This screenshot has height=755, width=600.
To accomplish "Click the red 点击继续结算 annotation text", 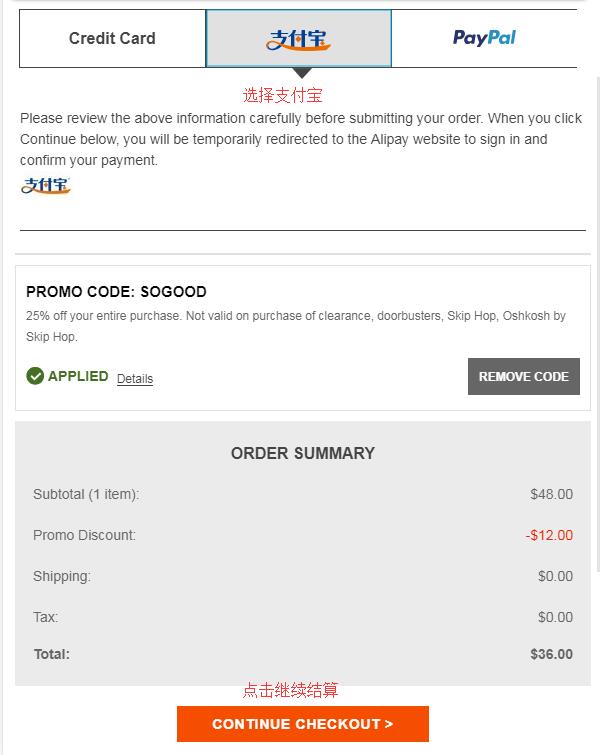I will click(x=290, y=690).
